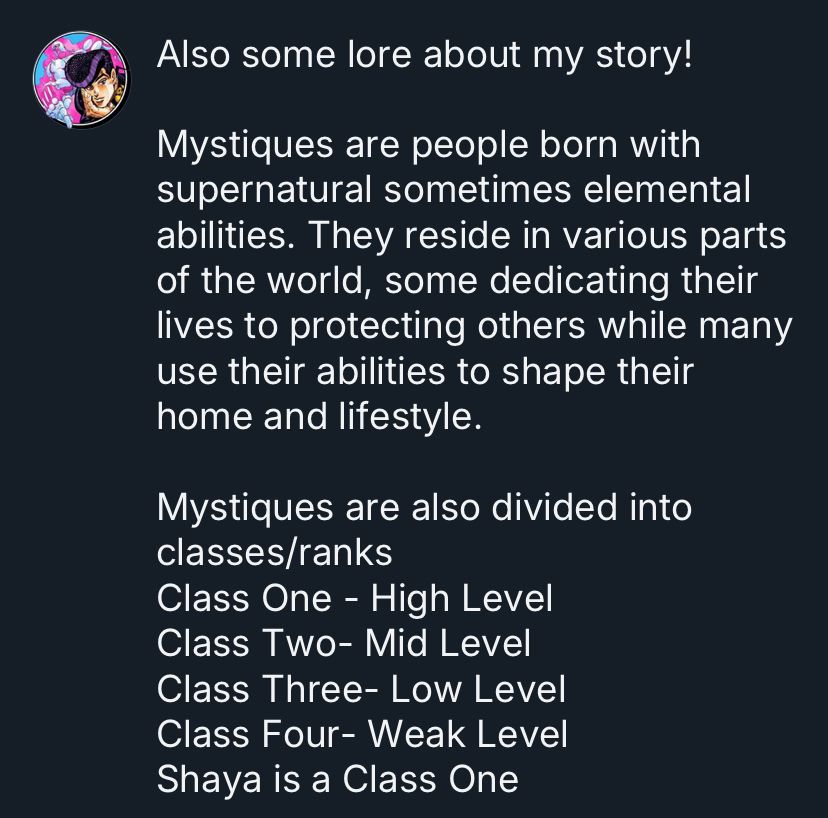Select the word "story!" in the opening line
Image resolution: width=828 pixels, height=818 pixels.
(644, 56)
